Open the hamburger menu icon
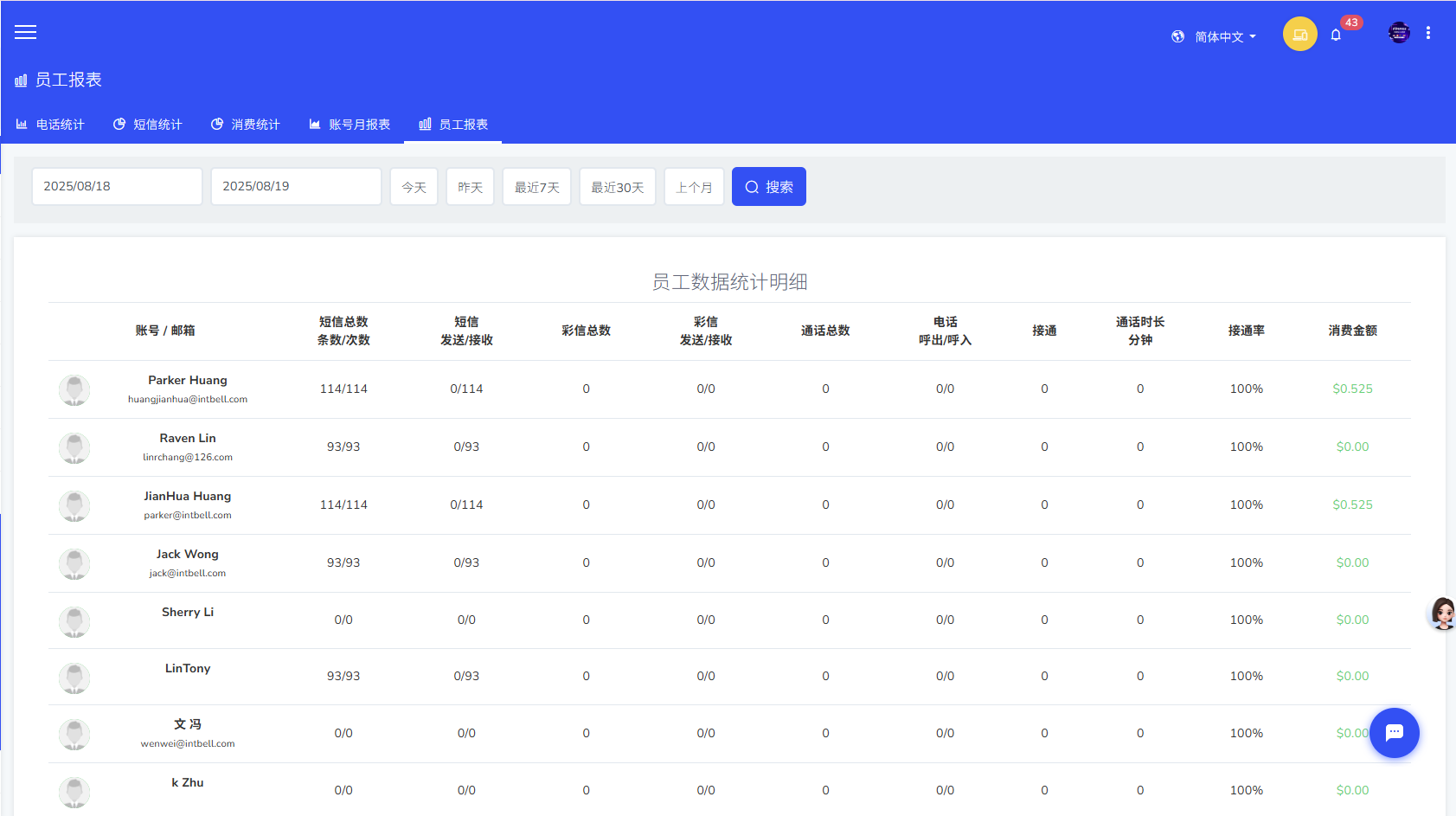The width and height of the screenshot is (1456, 816). 26,33
